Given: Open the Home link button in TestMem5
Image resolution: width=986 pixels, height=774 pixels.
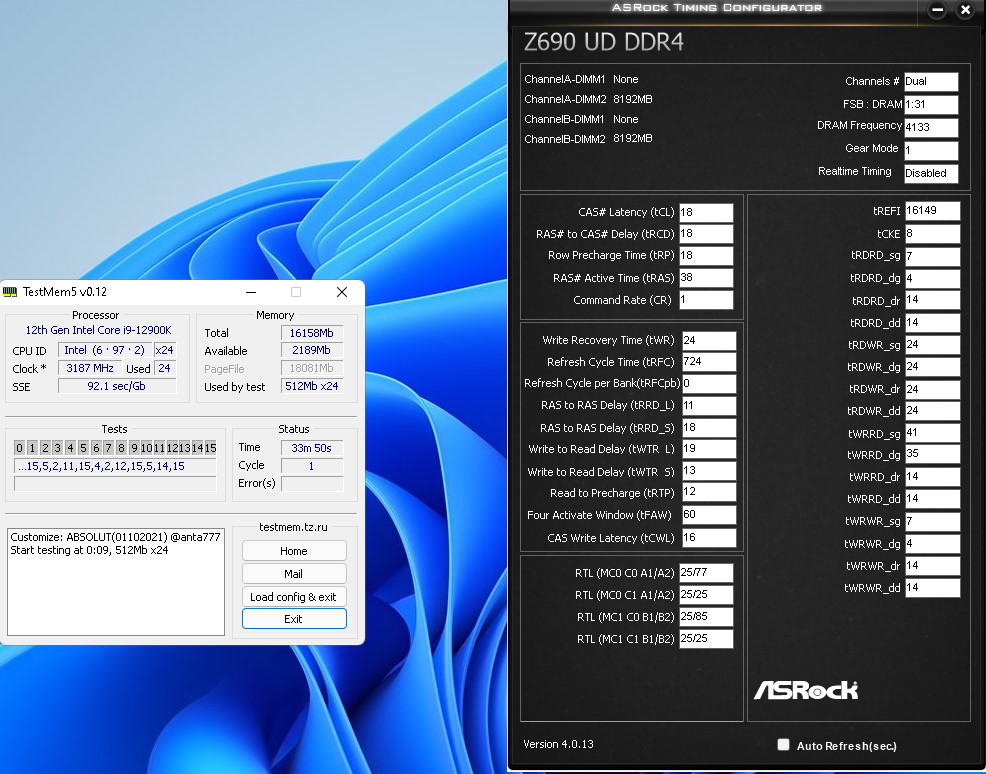Looking at the screenshot, I should (x=294, y=551).
